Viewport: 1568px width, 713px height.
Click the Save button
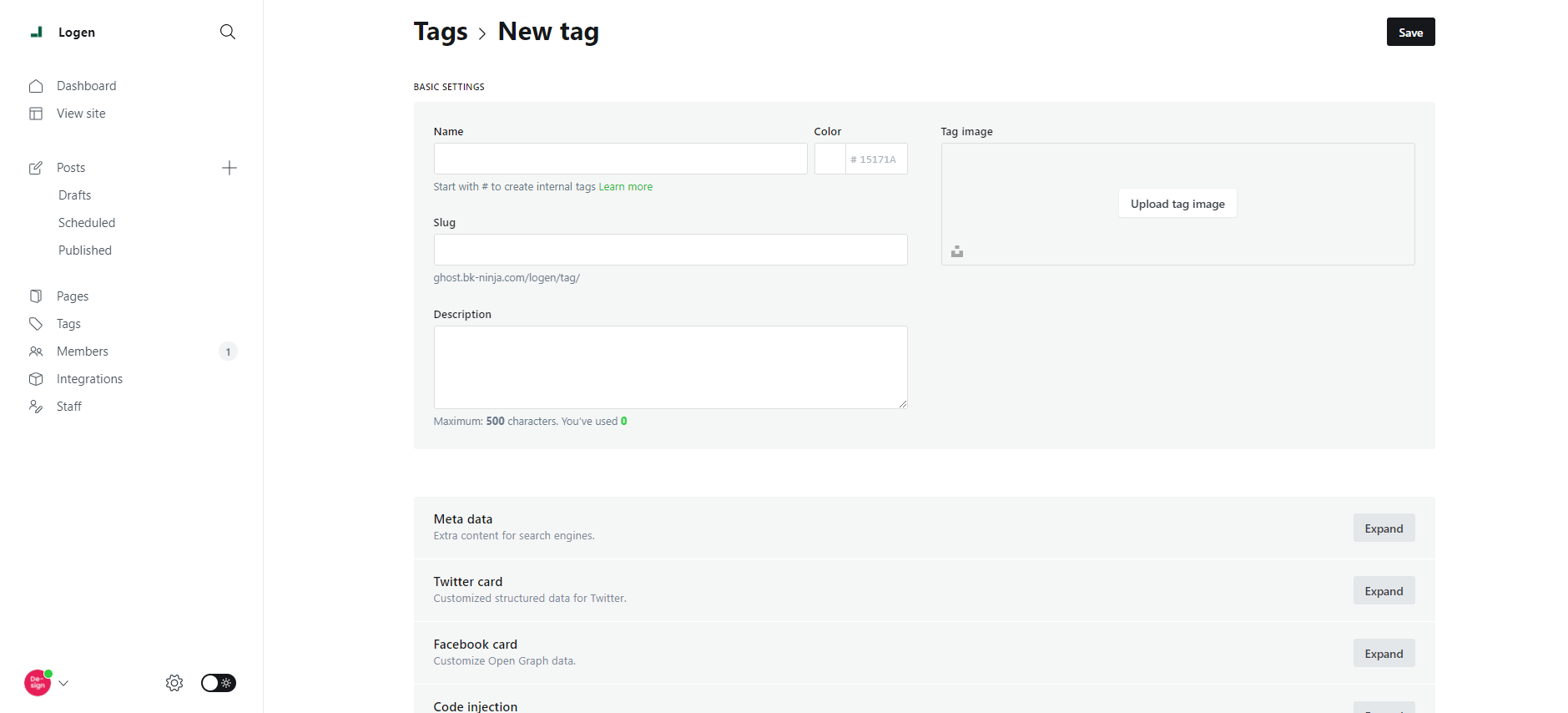point(1410,33)
